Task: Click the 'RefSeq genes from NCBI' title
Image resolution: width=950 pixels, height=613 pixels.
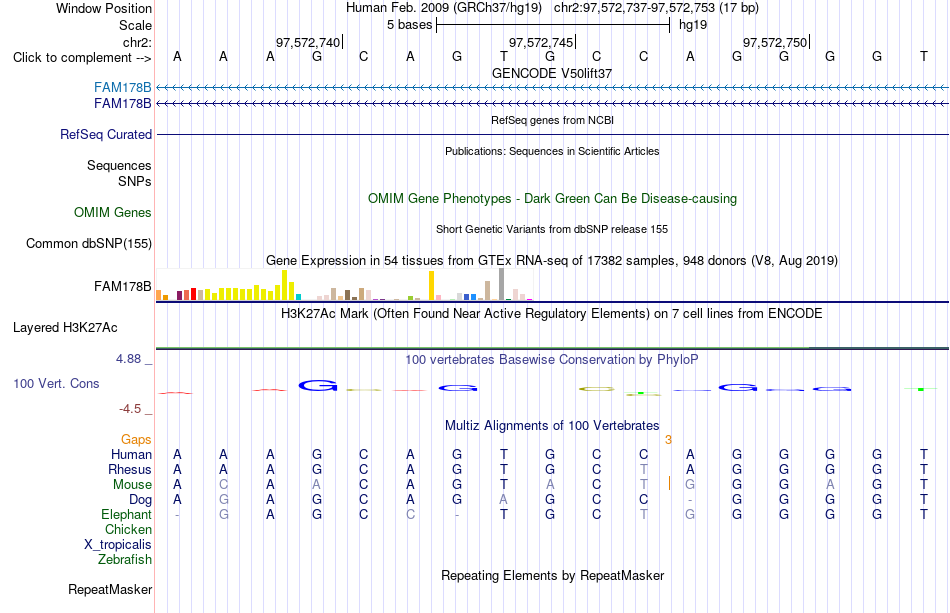Action: pos(553,120)
